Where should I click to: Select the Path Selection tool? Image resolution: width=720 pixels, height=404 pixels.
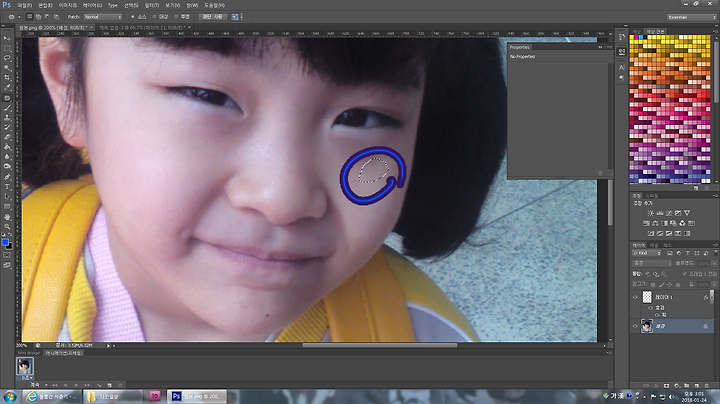(7, 196)
